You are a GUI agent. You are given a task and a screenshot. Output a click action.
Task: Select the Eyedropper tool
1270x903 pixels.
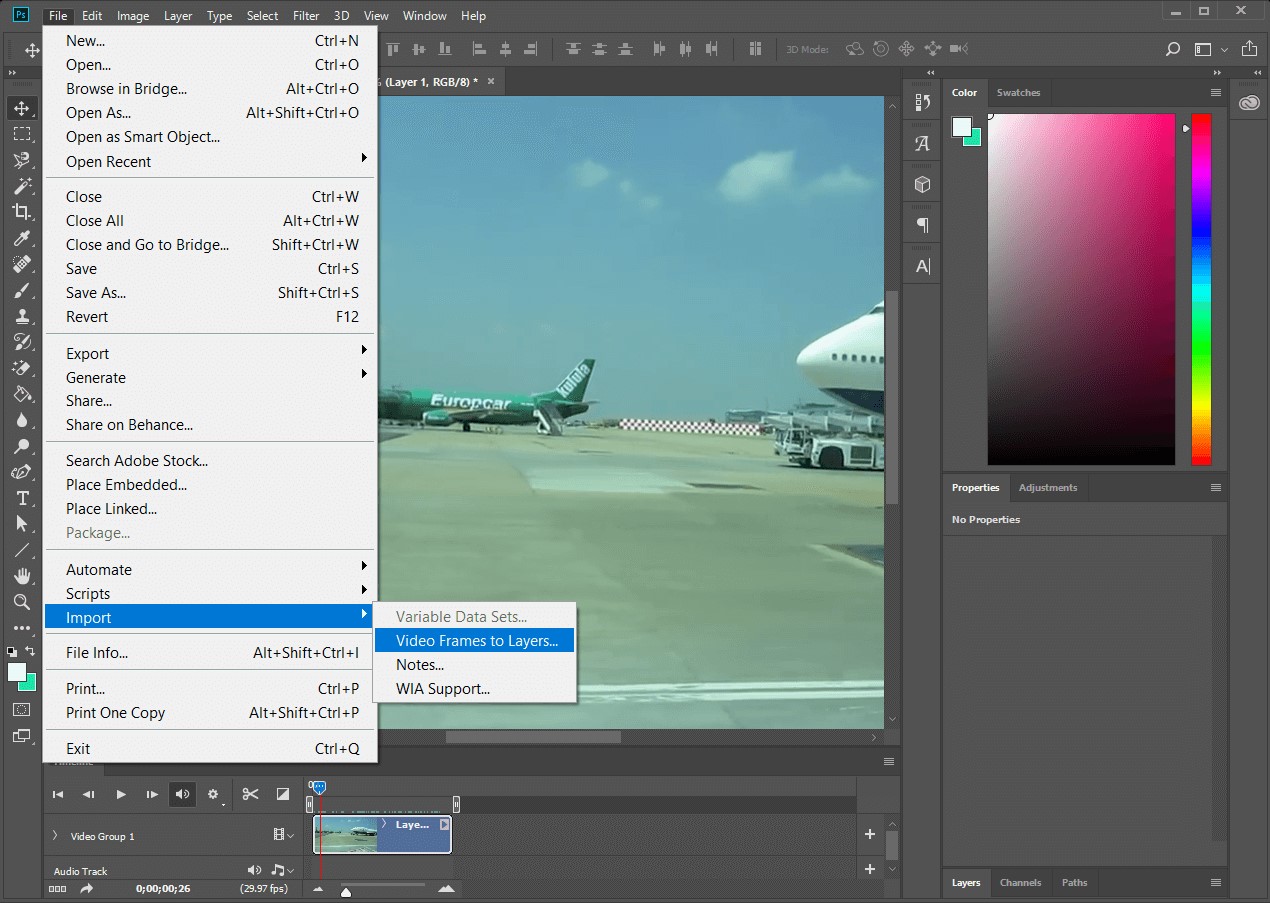point(21,237)
